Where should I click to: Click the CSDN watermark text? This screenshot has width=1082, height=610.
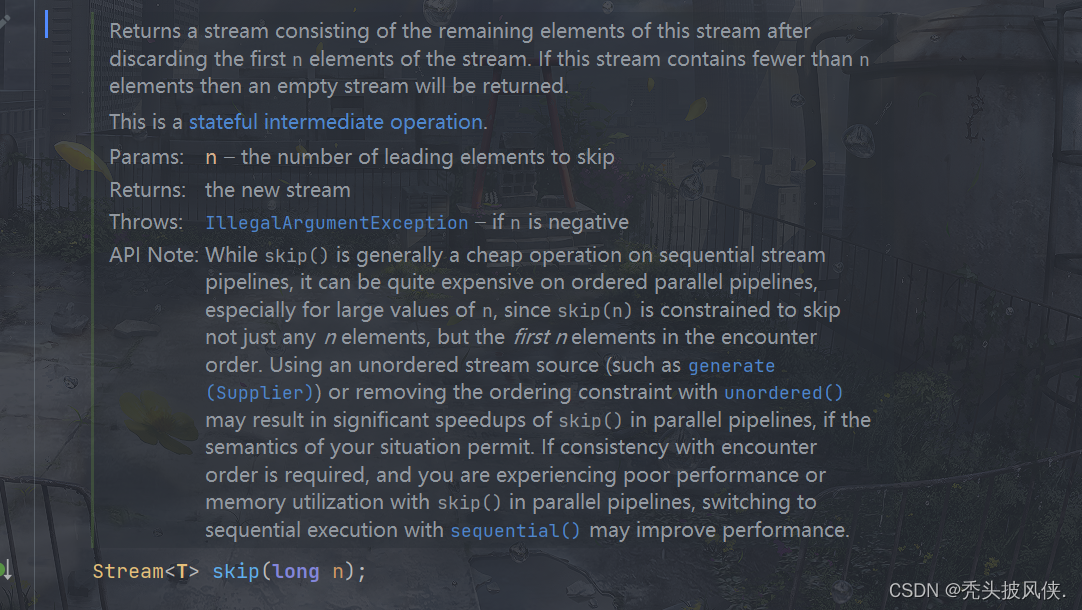point(976,591)
